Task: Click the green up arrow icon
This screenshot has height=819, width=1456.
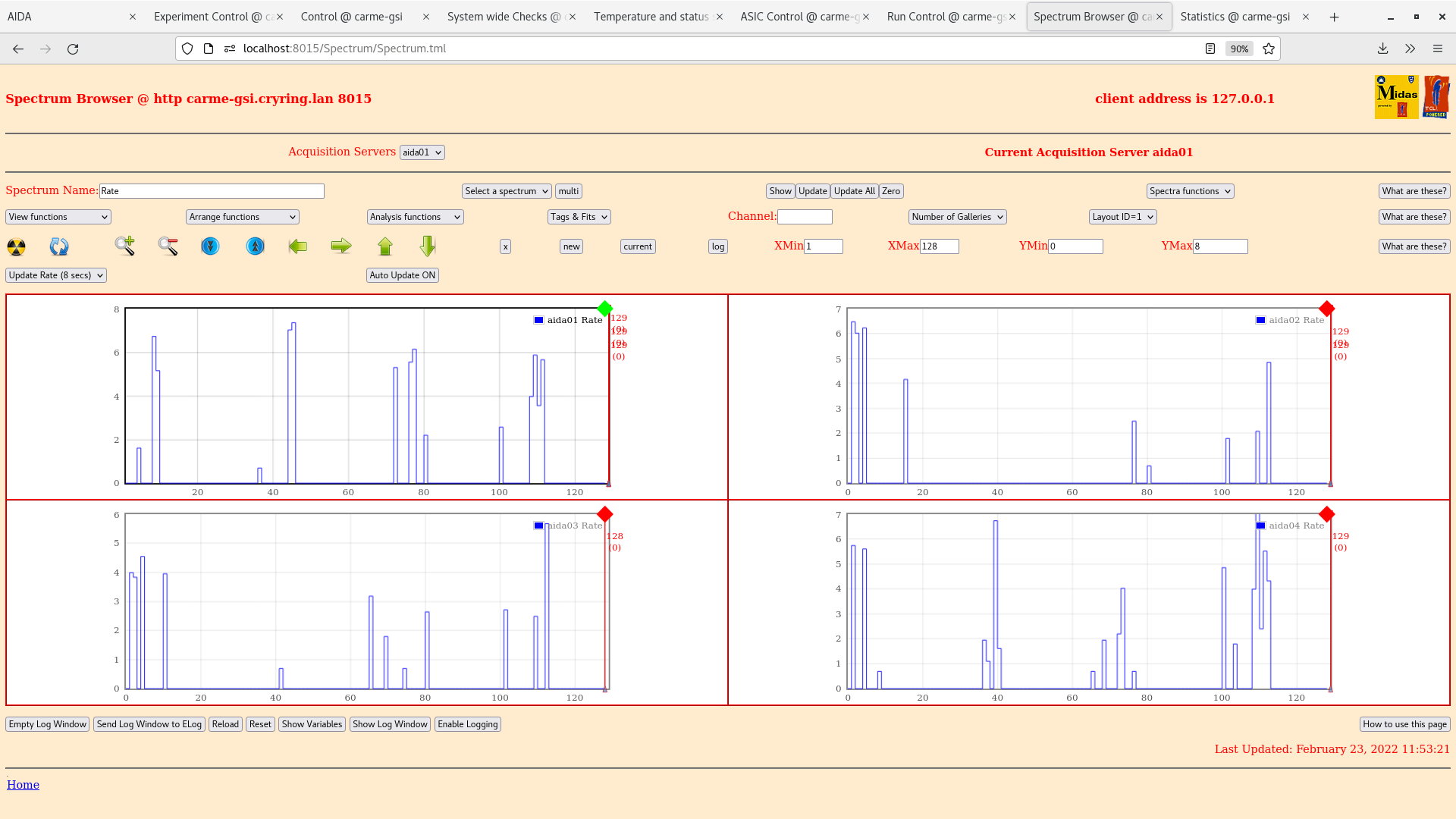Action: [x=385, y=246]
